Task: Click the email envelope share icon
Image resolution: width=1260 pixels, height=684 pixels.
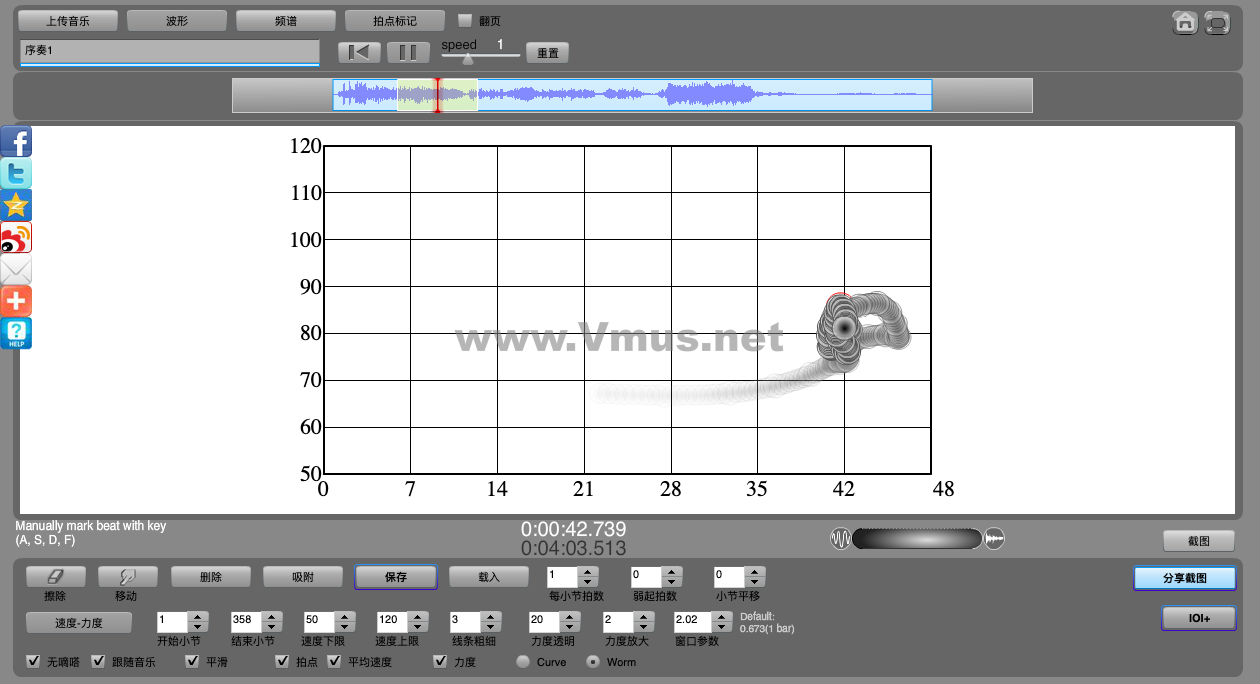Action: pyautogui.click(x=16, y=270)
